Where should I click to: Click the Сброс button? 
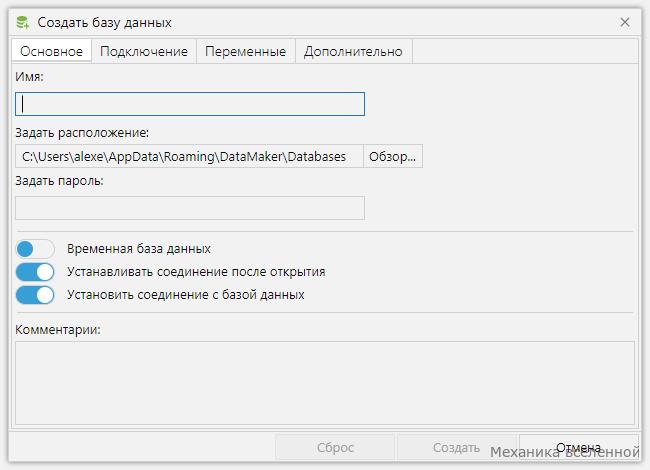tap(335, 447)
